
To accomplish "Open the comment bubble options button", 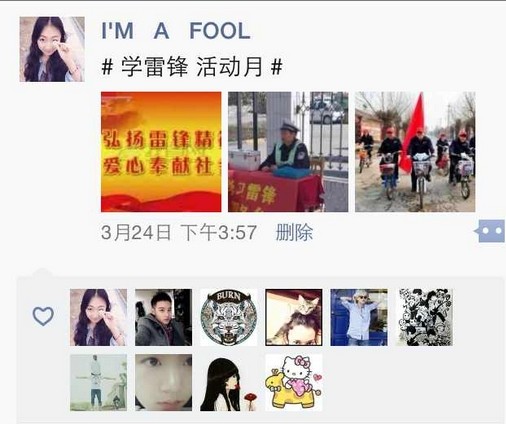I will 490,231.
